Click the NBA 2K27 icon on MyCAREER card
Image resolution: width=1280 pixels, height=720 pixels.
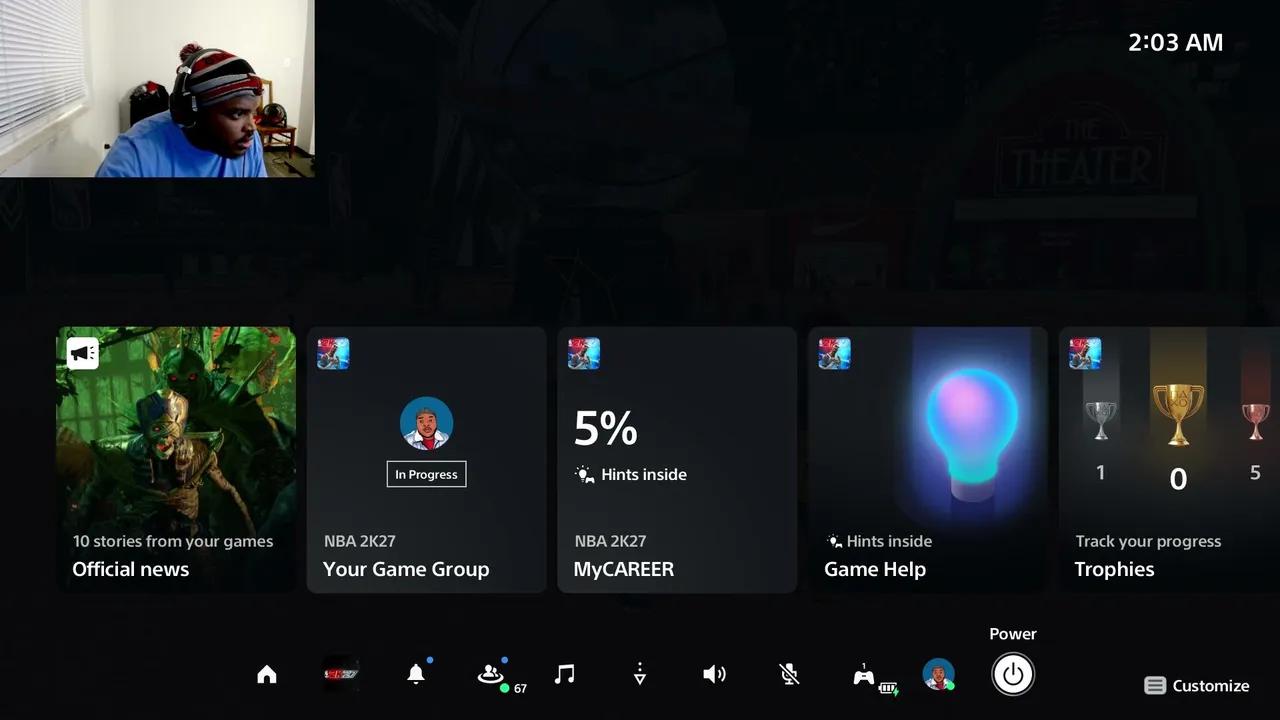tap(584, 353)
